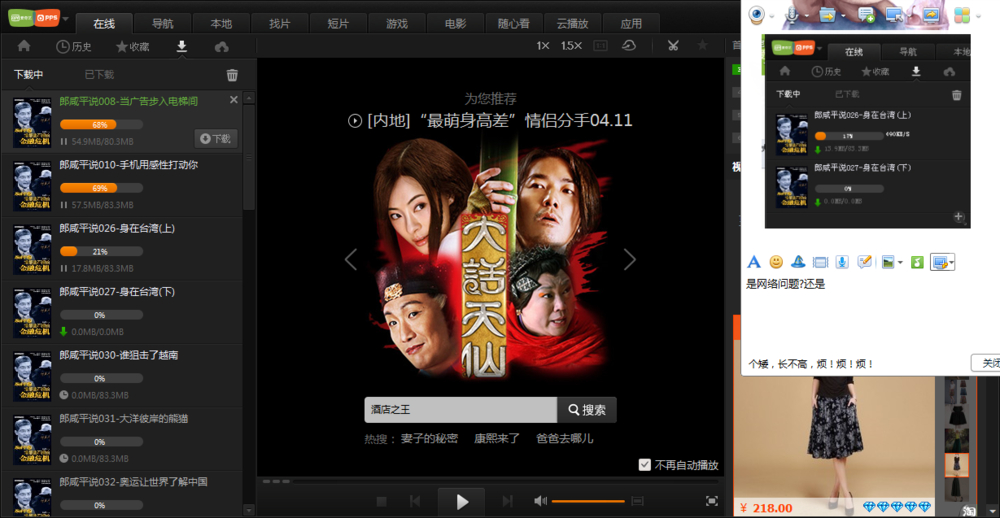Send file with folder icon in chat window
1000x518 pixels.
pos(827,14)
